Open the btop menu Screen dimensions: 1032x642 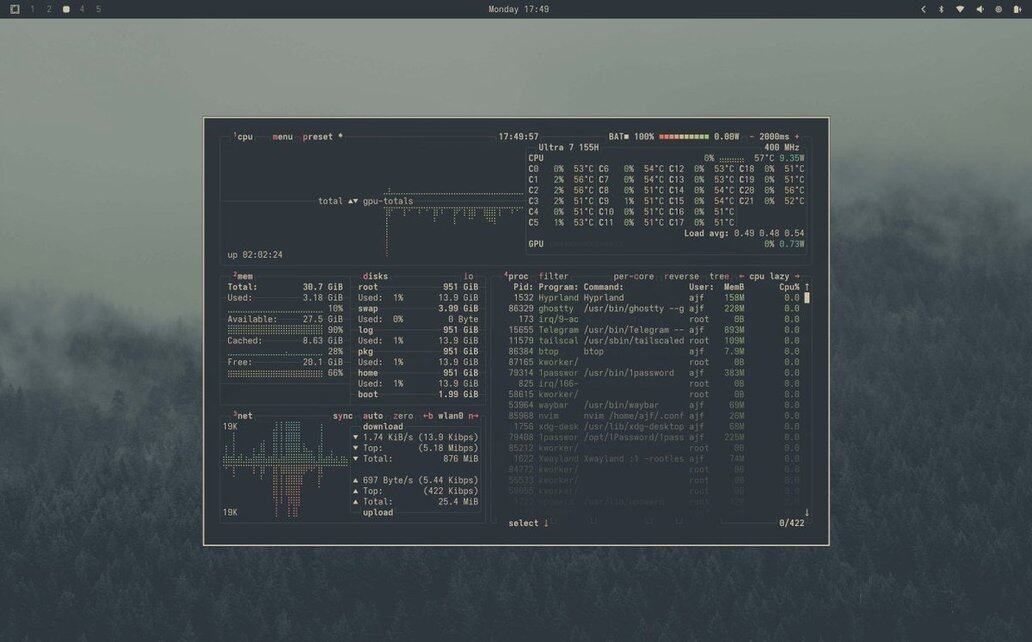tap(282, 137)
